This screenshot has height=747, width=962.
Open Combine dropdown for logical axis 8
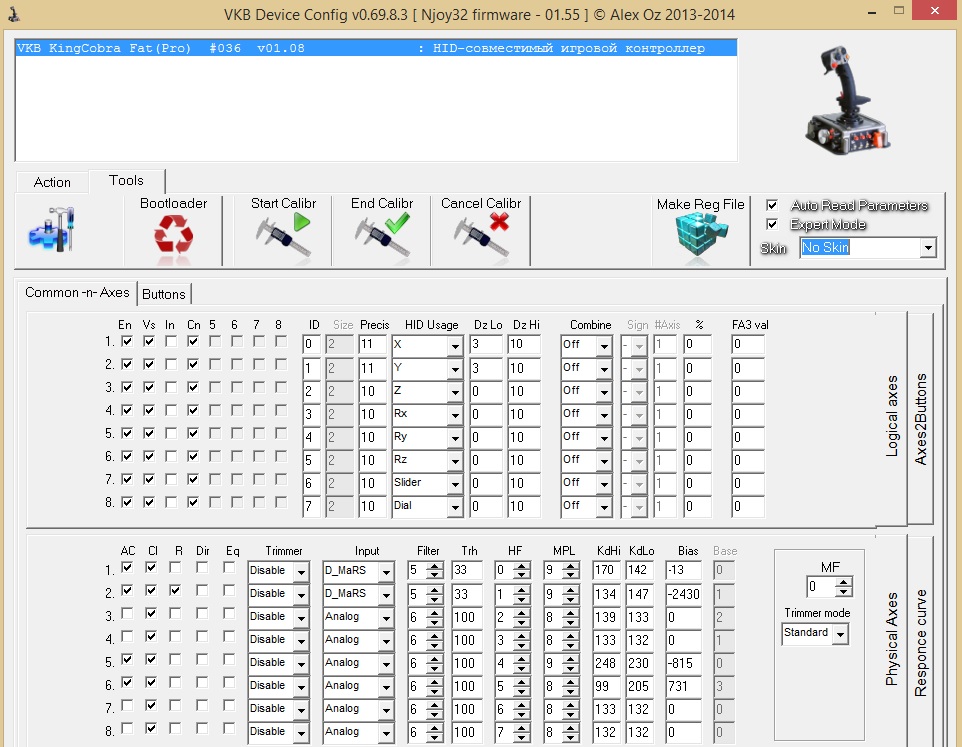click(x=604, y=507)
